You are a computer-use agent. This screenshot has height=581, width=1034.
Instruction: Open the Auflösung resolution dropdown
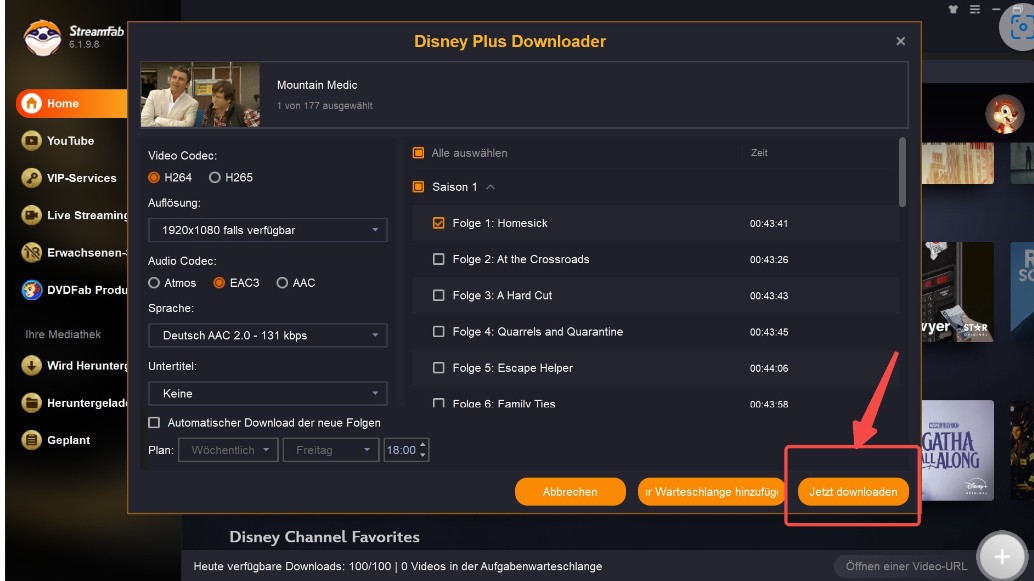[268, 230]
